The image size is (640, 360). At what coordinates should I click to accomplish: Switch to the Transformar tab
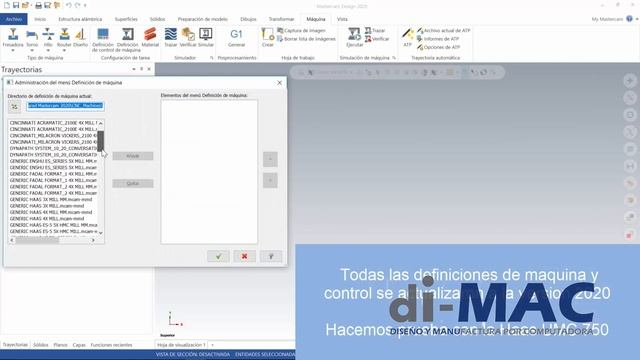point(281,19)
